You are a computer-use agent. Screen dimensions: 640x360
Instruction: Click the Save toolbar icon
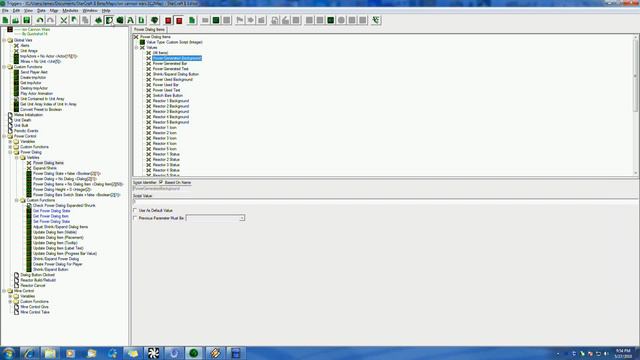point(27,20)
